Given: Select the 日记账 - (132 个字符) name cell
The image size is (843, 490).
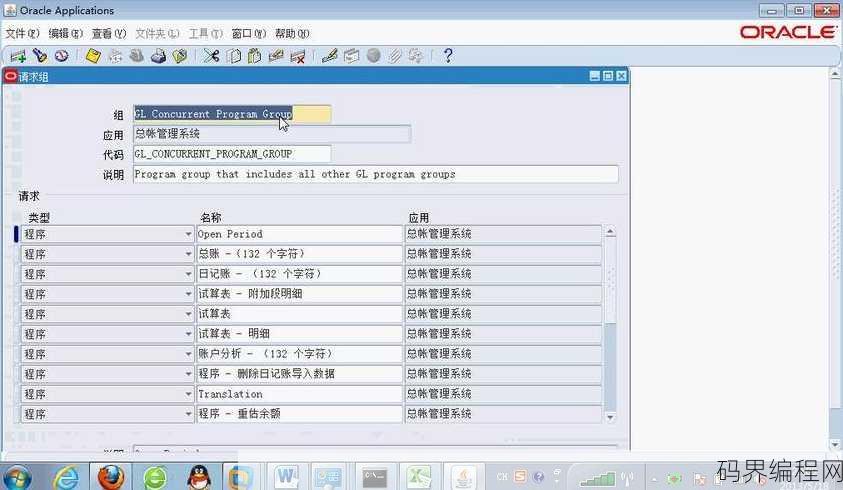Looking at the screenshot, I should (299, 274).
